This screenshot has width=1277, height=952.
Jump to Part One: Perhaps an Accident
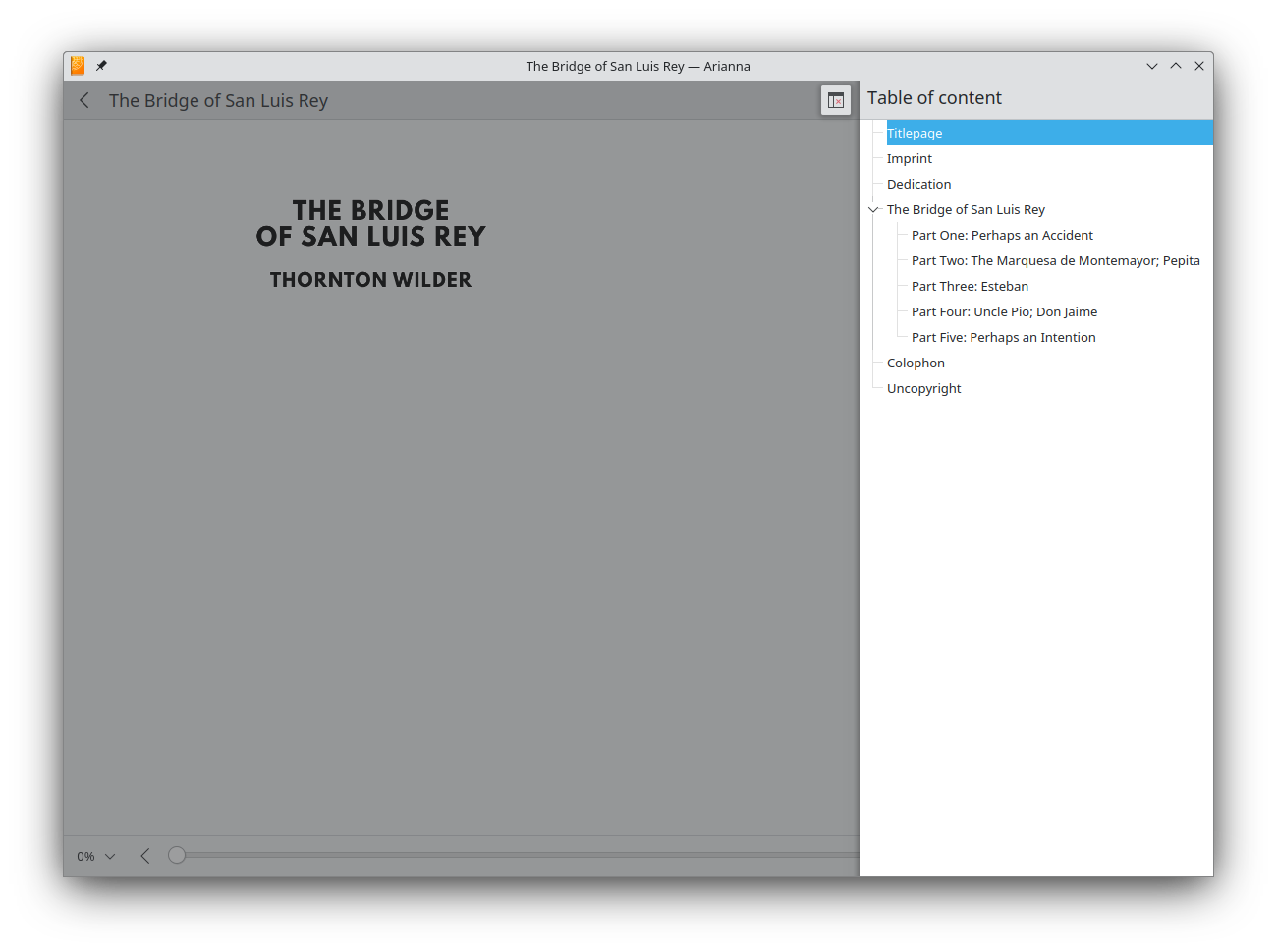point(1002,235)
